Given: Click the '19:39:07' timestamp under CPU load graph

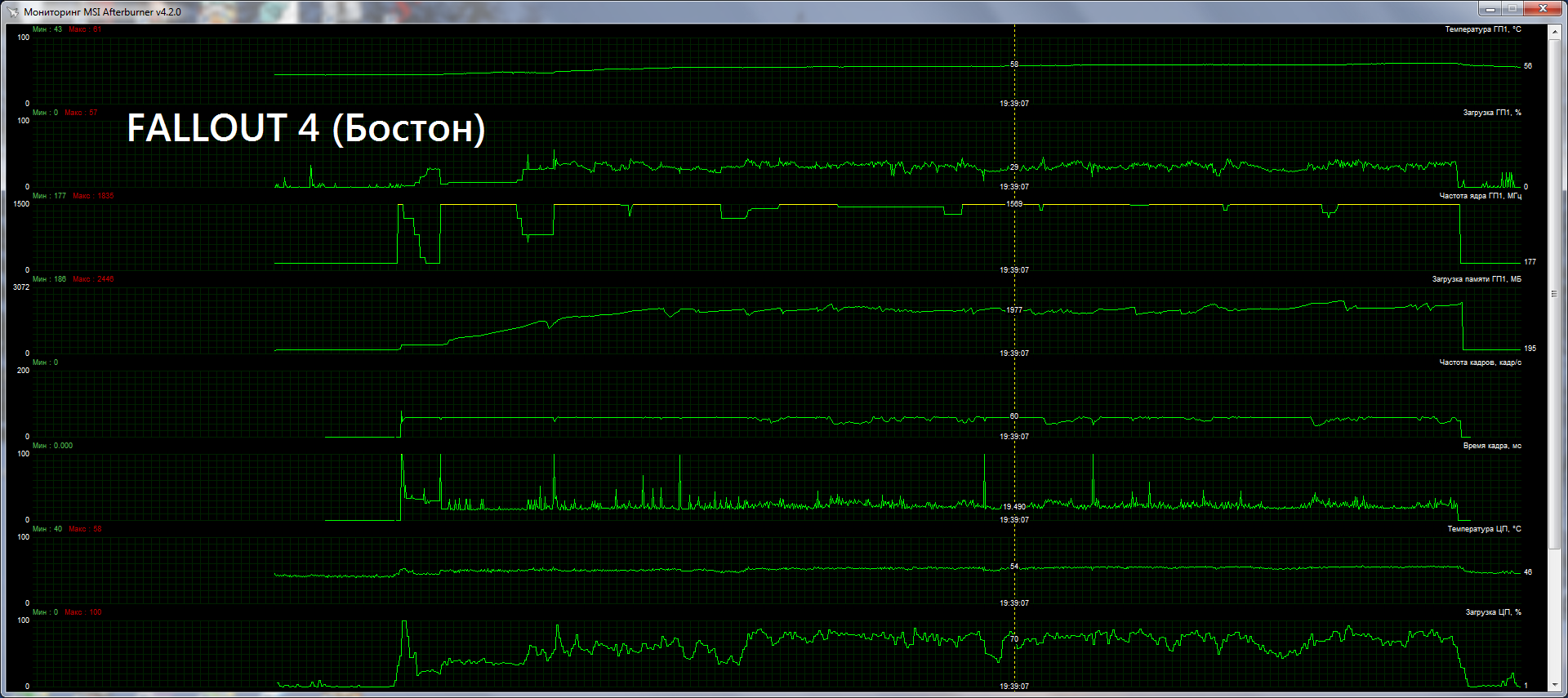Looking at the screenshot, I should pos(1014,687).
